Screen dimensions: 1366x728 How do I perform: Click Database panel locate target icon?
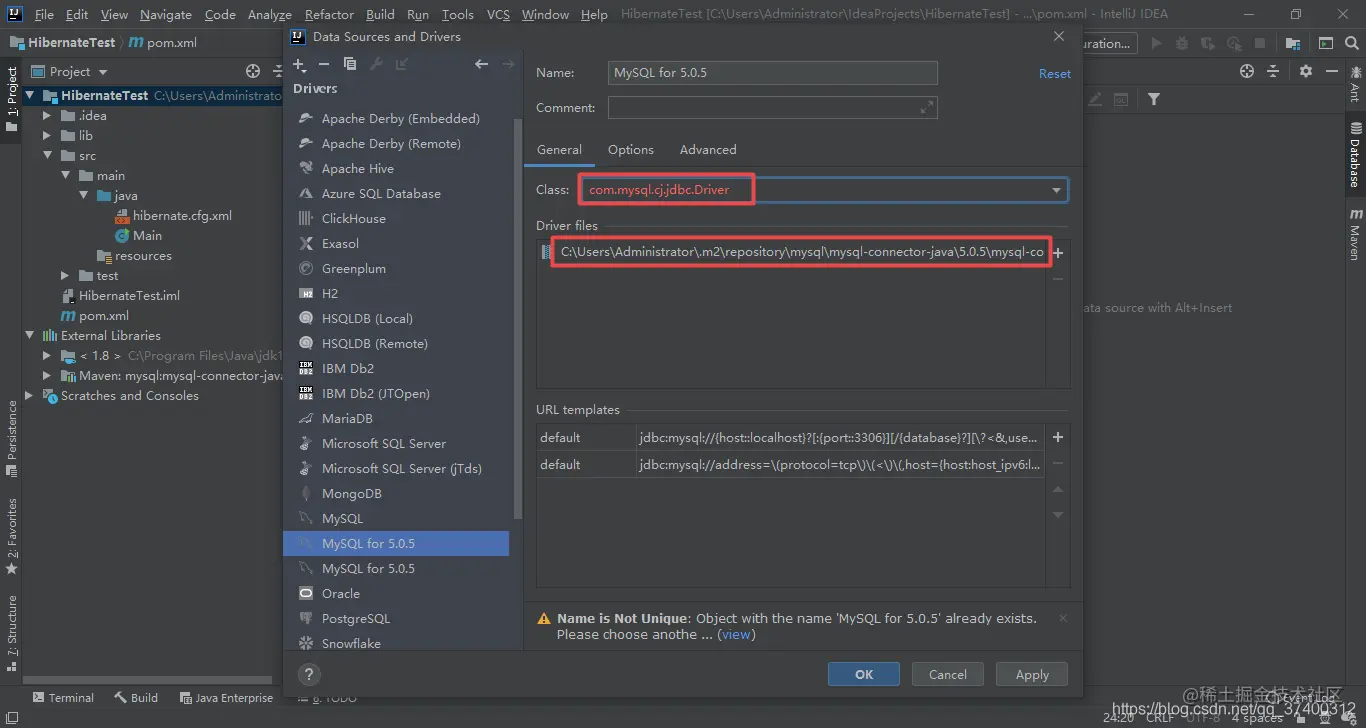point(1247,71)
